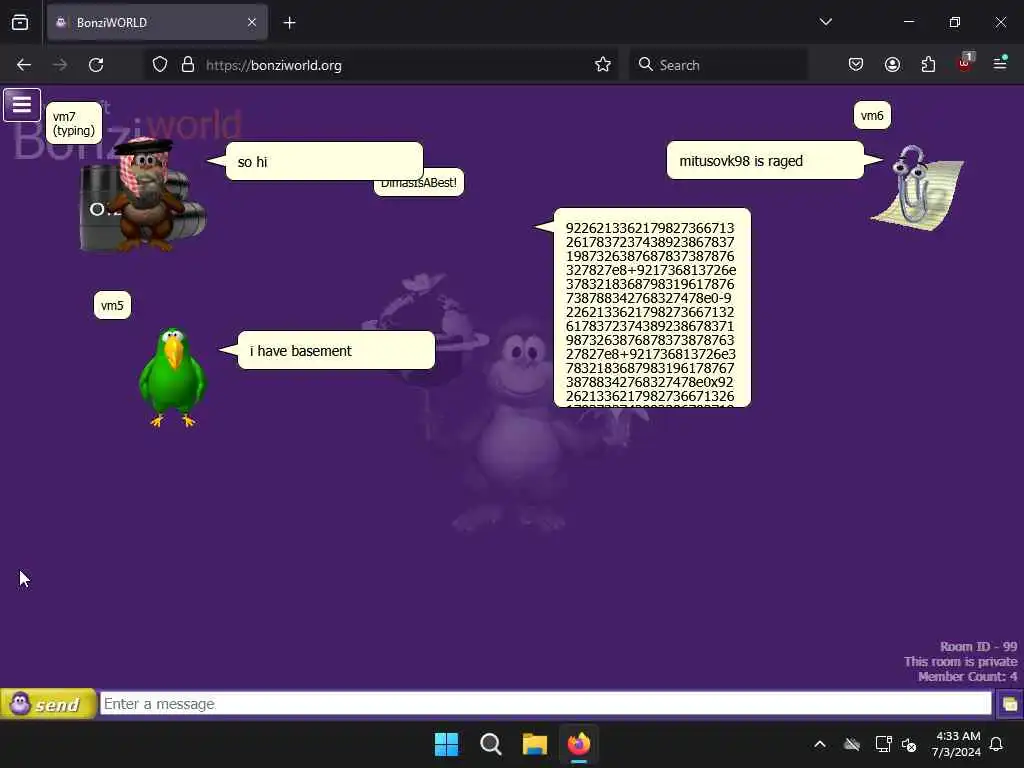1024x768 pixels.
Task: Click the DimasIsABest! name tag
Action: pyautogui.click(x=419, y=185)
